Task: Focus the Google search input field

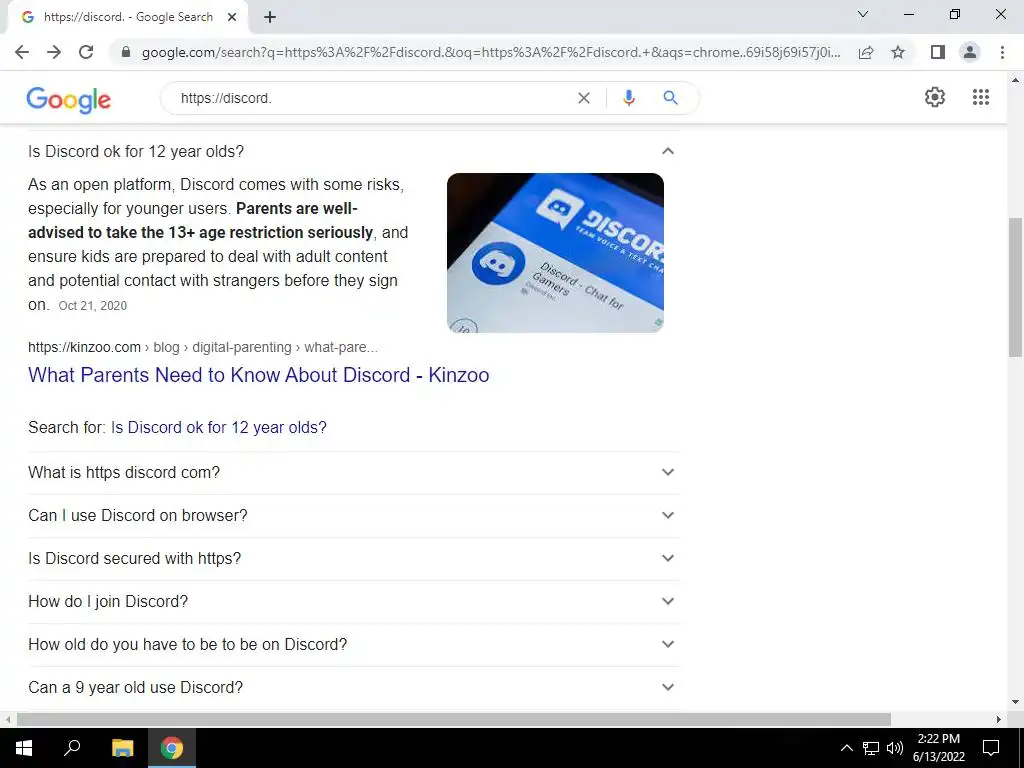Action: click(x=372, y=98)
